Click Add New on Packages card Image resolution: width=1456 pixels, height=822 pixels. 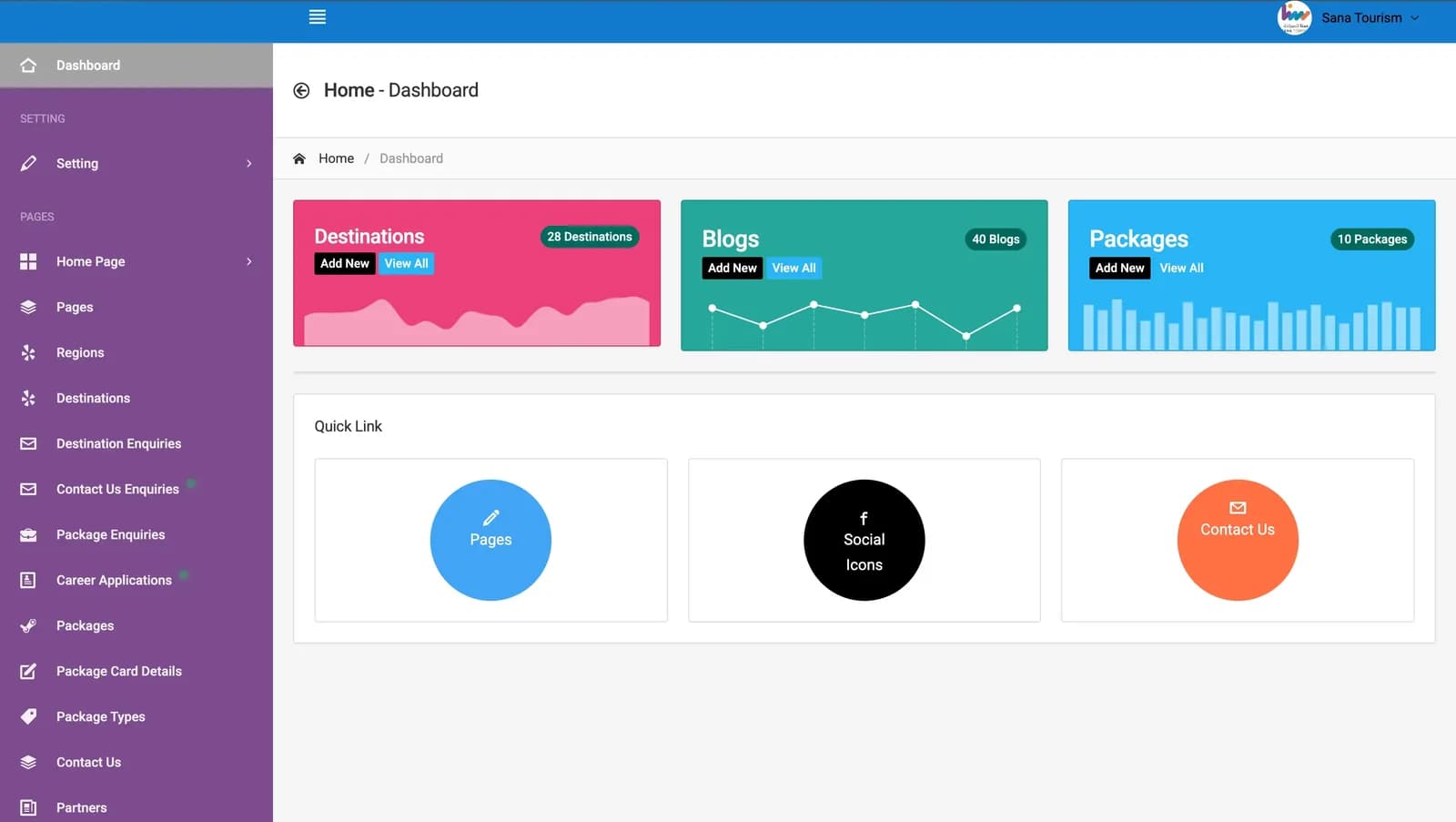(1120, 268)
